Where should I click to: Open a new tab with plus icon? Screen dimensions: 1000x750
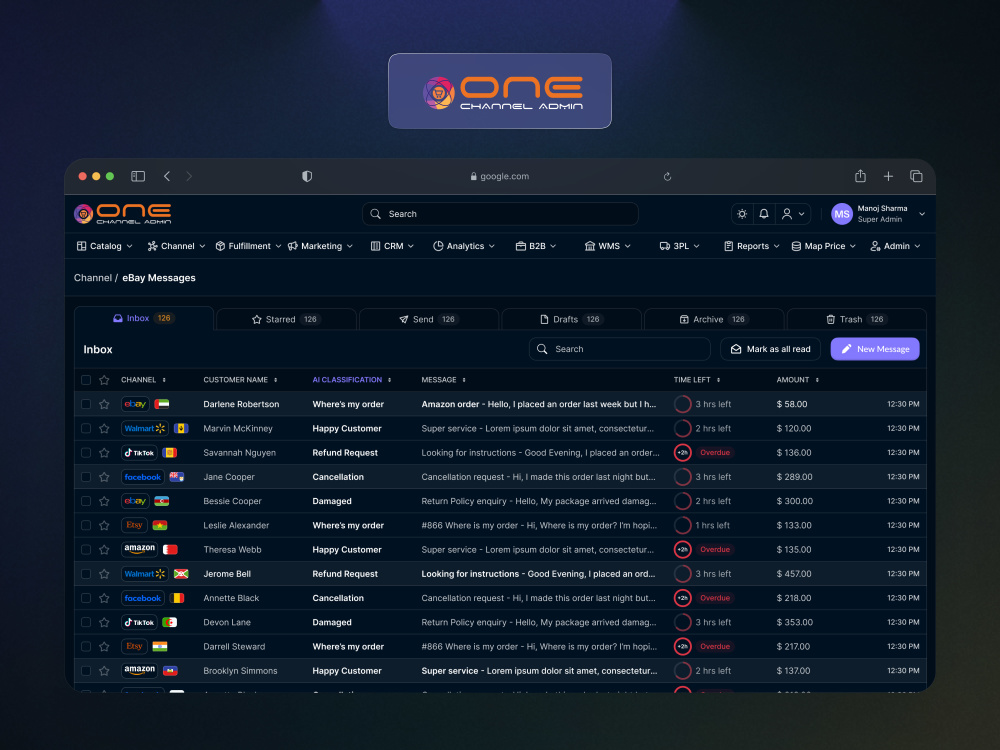(x=888, y=177)
